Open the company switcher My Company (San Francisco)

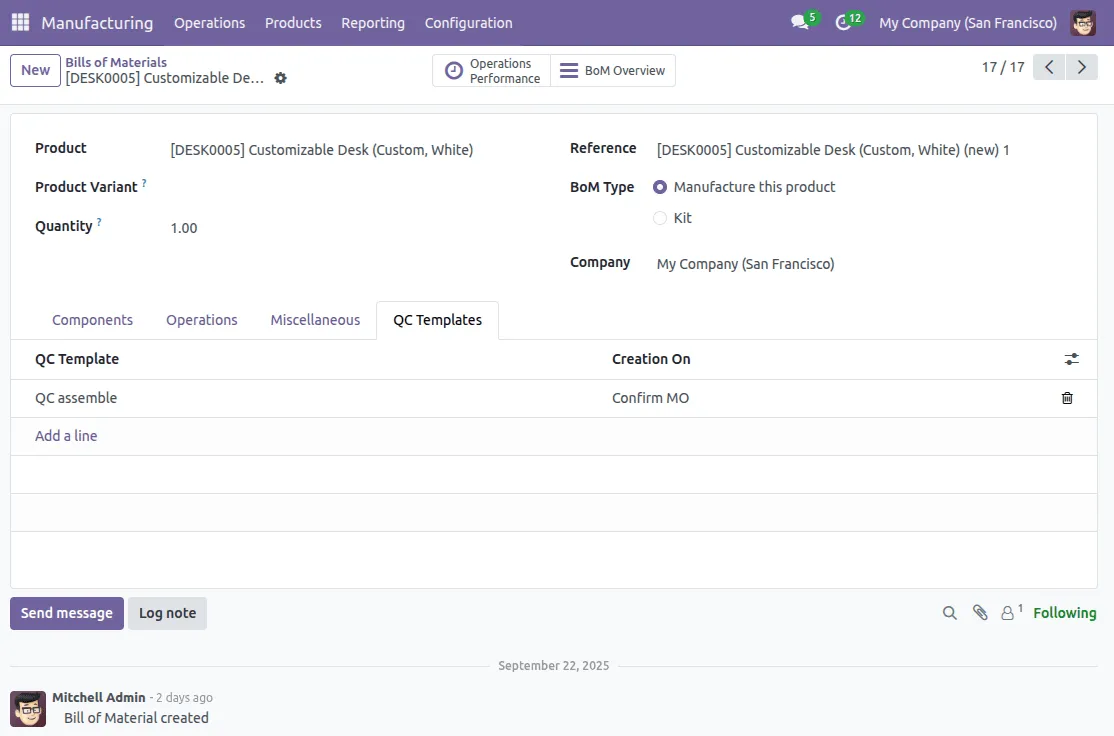[967, 22]
